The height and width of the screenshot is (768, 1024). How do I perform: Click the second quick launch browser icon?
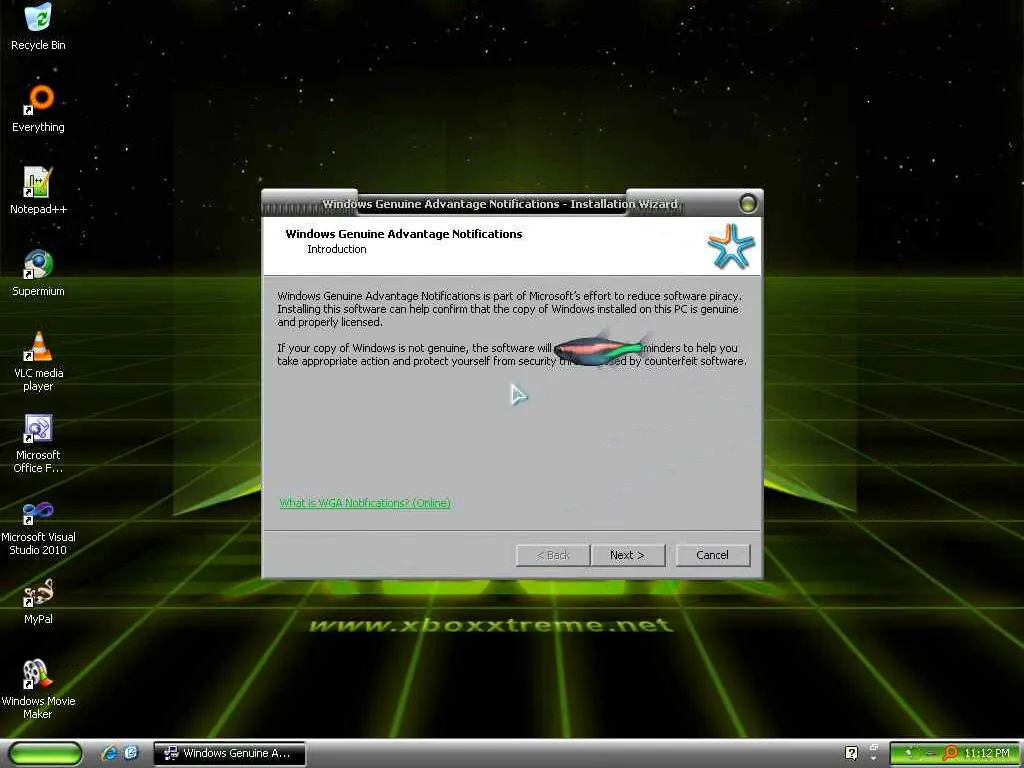[131, 753]
